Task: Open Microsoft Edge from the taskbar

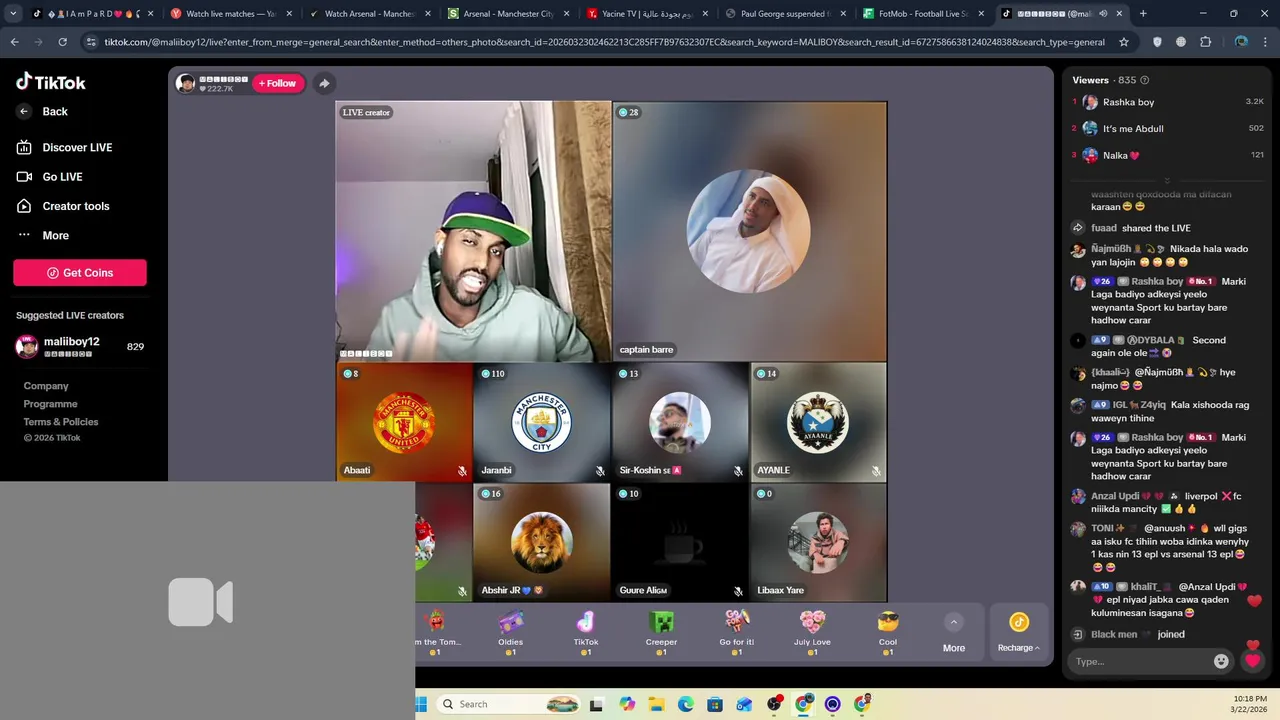Action: pos(686,704)
